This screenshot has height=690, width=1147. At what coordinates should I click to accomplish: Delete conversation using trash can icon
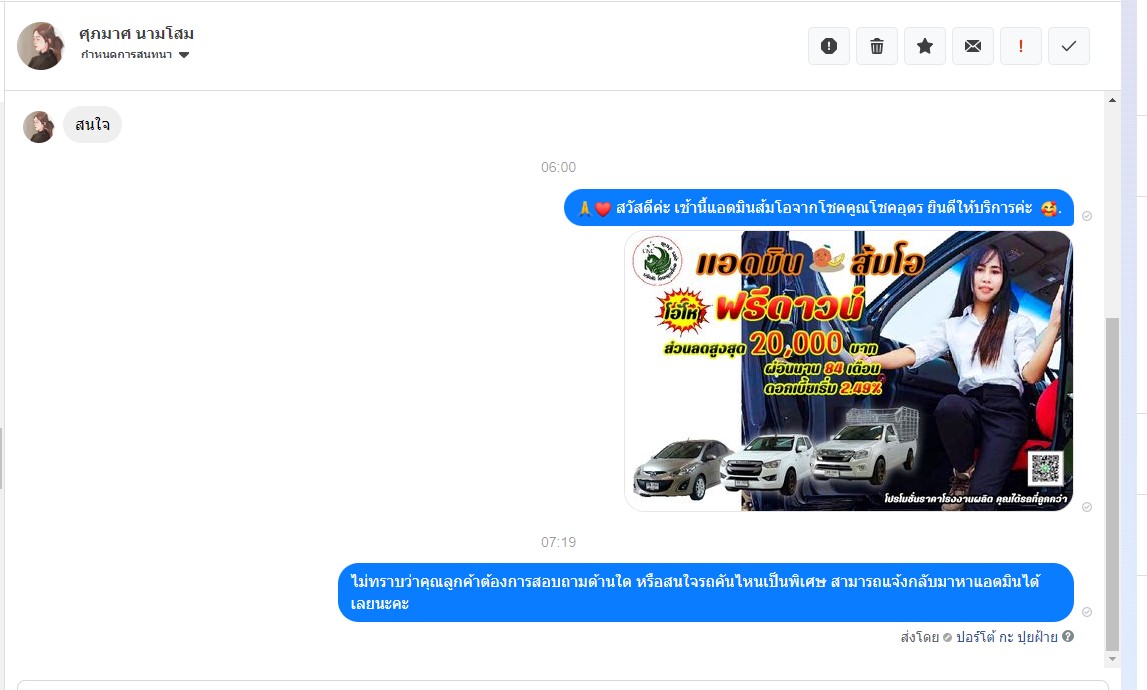point(877,46)
